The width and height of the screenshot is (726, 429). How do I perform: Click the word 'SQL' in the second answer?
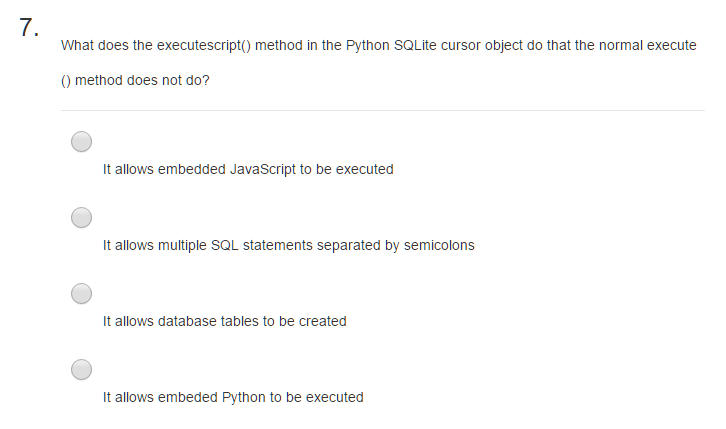point(225,245)
